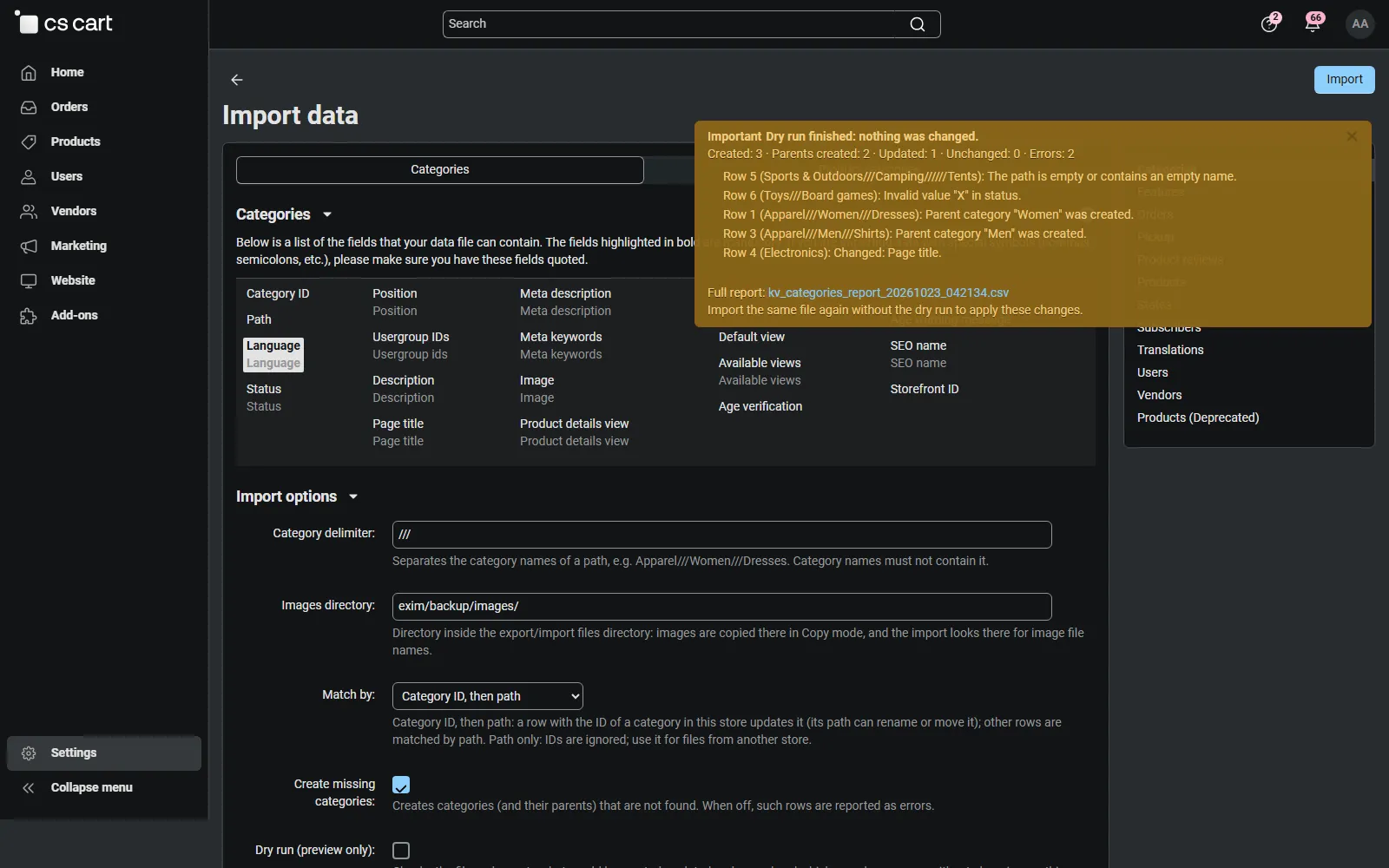Screen dimensions: 1389x868
Task: Open the AA account avatar
Action: (1360, 23)
